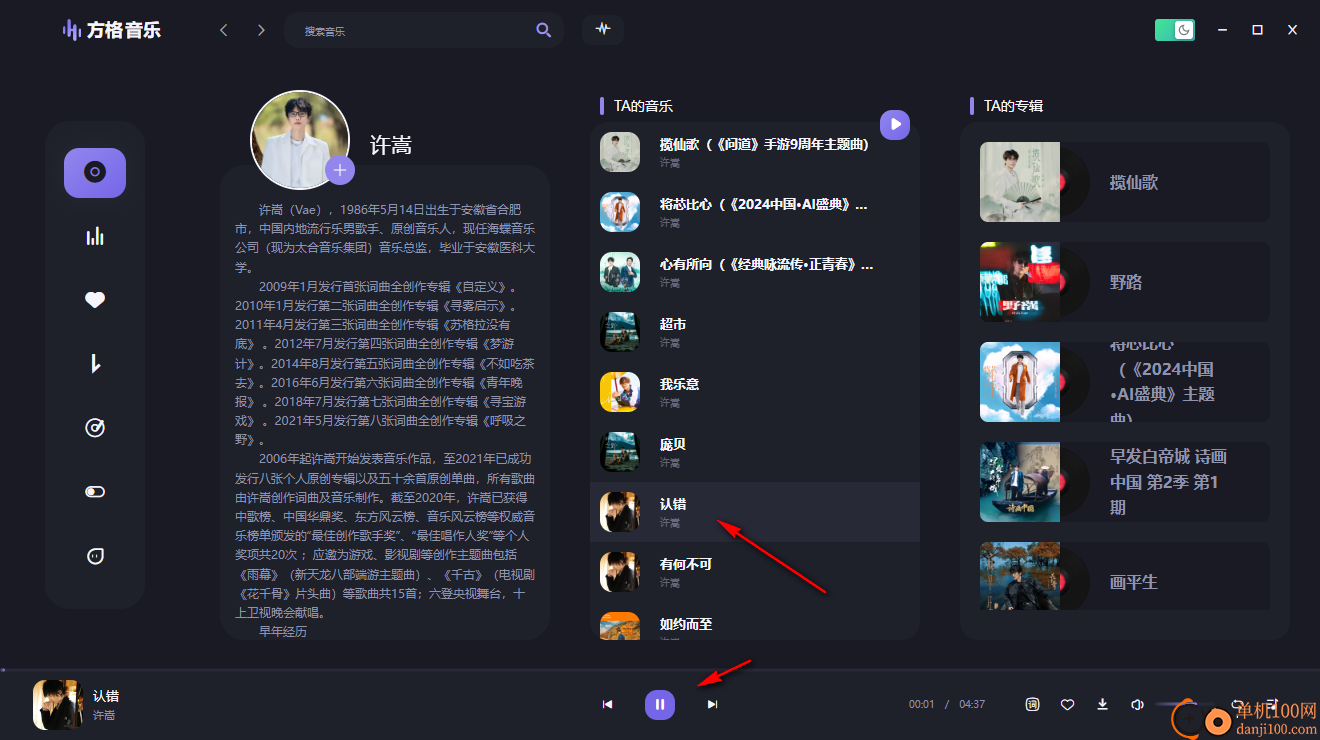This screenshot has height=740, width=1320.
Task: Select the song 我乐意
Action: pyautogui.click(x=755, y=392)
